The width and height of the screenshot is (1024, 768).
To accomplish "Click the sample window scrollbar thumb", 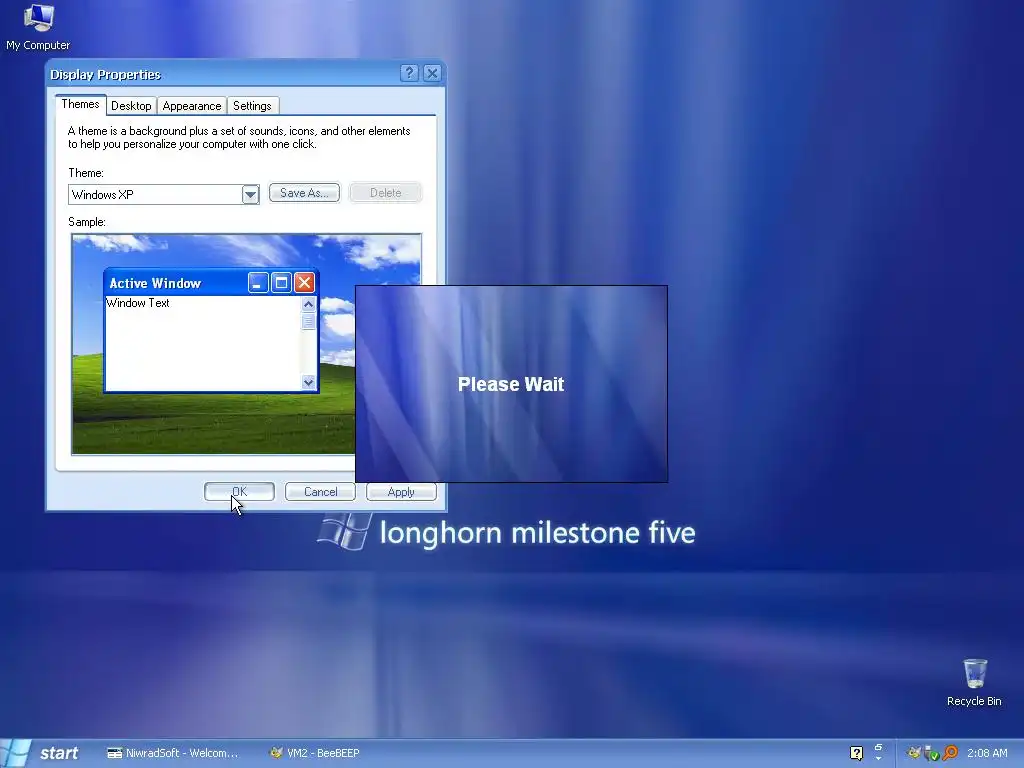I will click(308, 321).
